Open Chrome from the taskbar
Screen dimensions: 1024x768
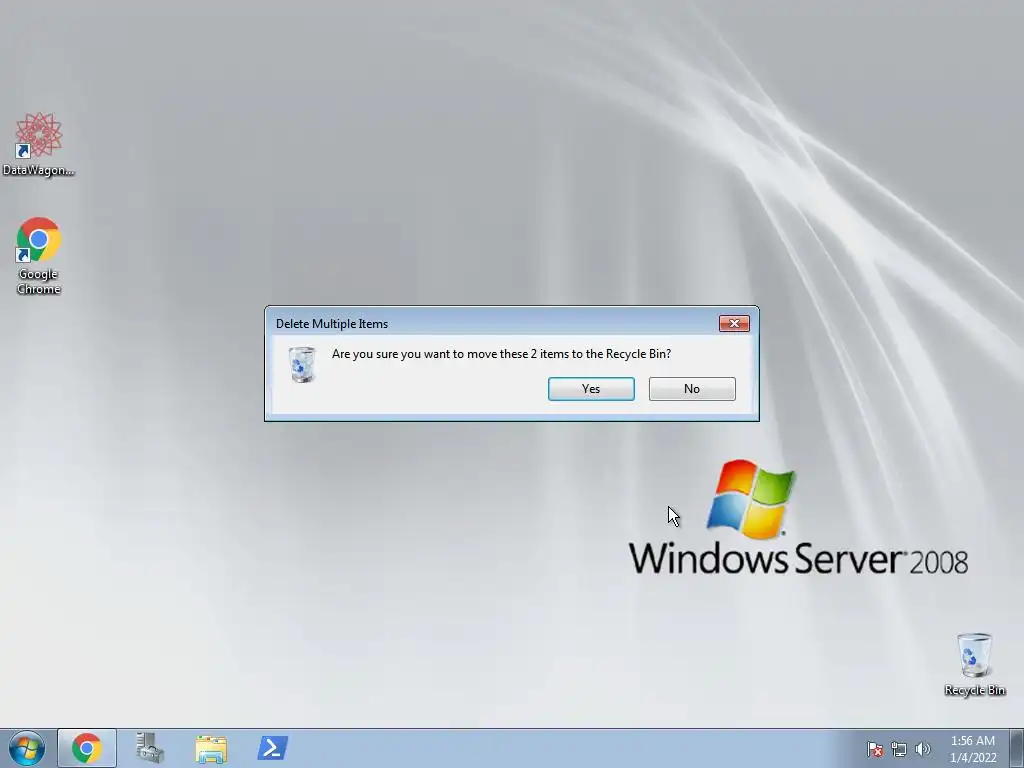click(87, 748)
